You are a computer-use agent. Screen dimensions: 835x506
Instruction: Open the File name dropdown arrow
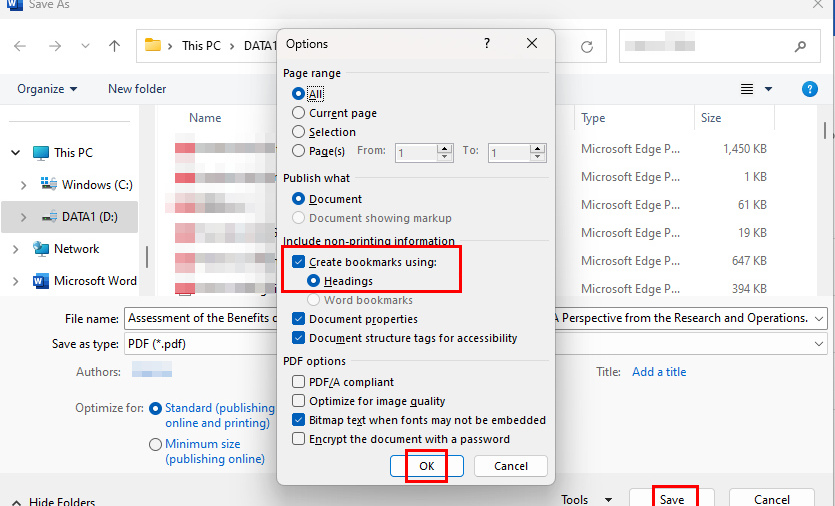tap(819, 319)
